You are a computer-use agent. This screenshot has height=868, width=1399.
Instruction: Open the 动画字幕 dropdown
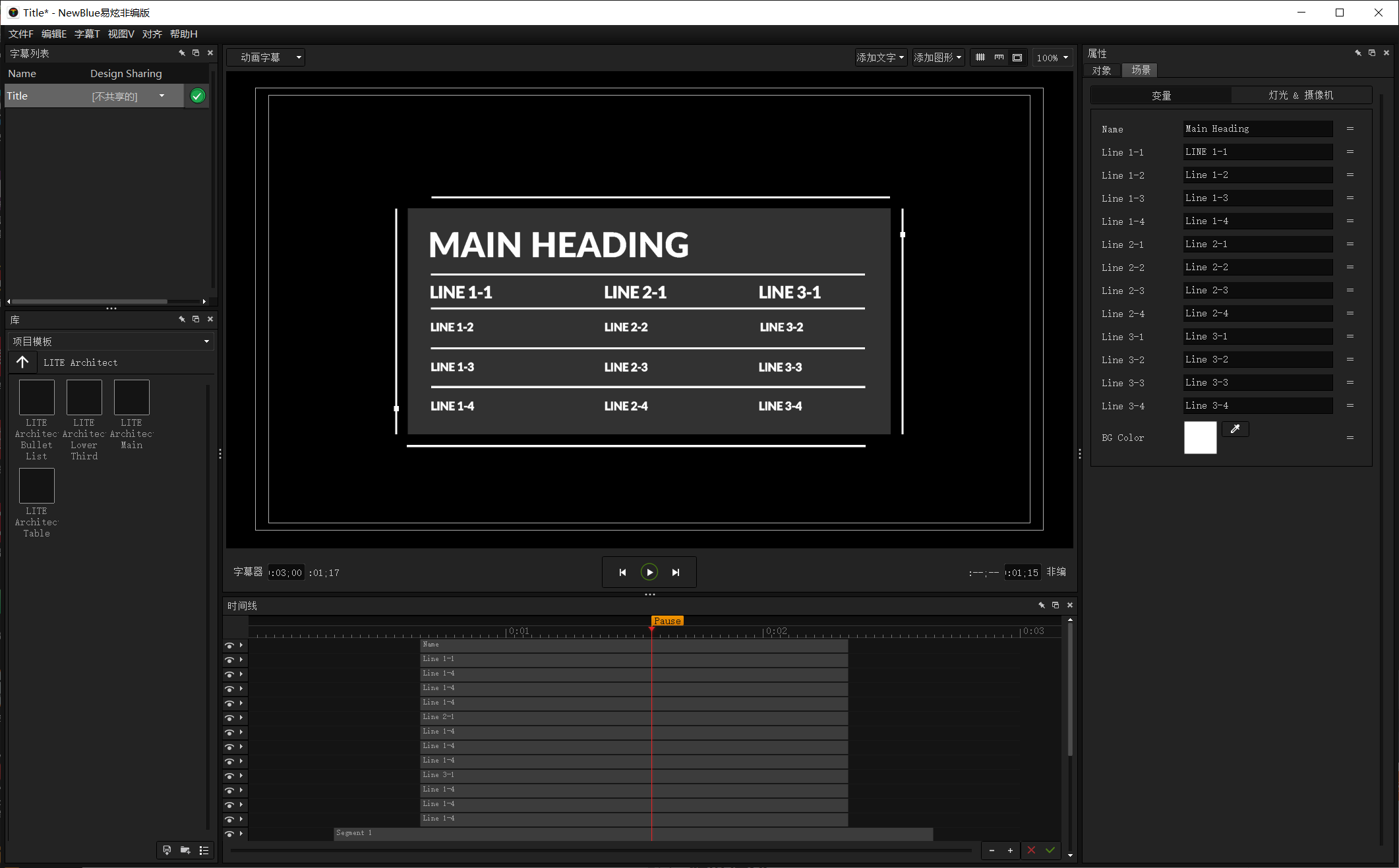[x=266, y=57]
